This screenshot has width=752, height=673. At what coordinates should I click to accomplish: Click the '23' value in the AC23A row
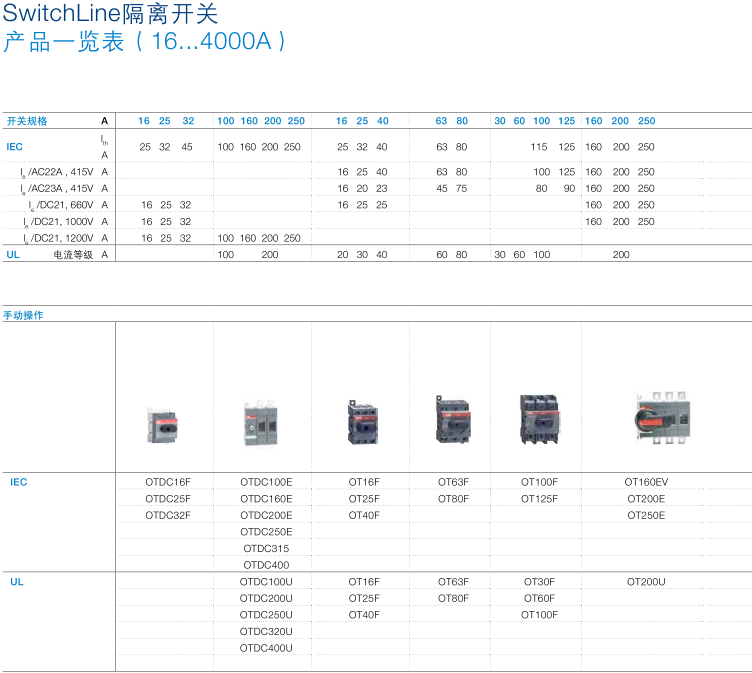pos(382,189)
